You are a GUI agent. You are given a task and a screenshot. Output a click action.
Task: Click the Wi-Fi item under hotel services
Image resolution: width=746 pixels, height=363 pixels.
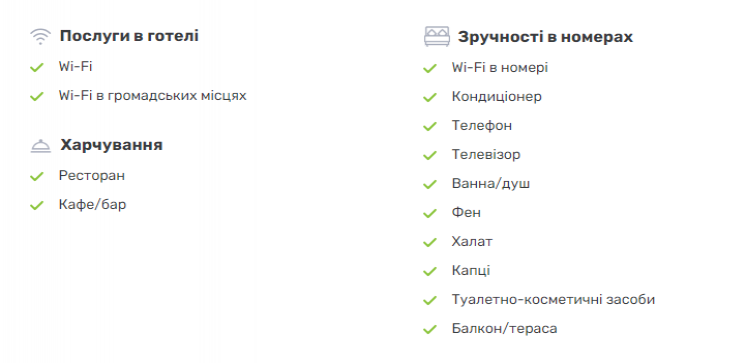click(x=75, y=67)
